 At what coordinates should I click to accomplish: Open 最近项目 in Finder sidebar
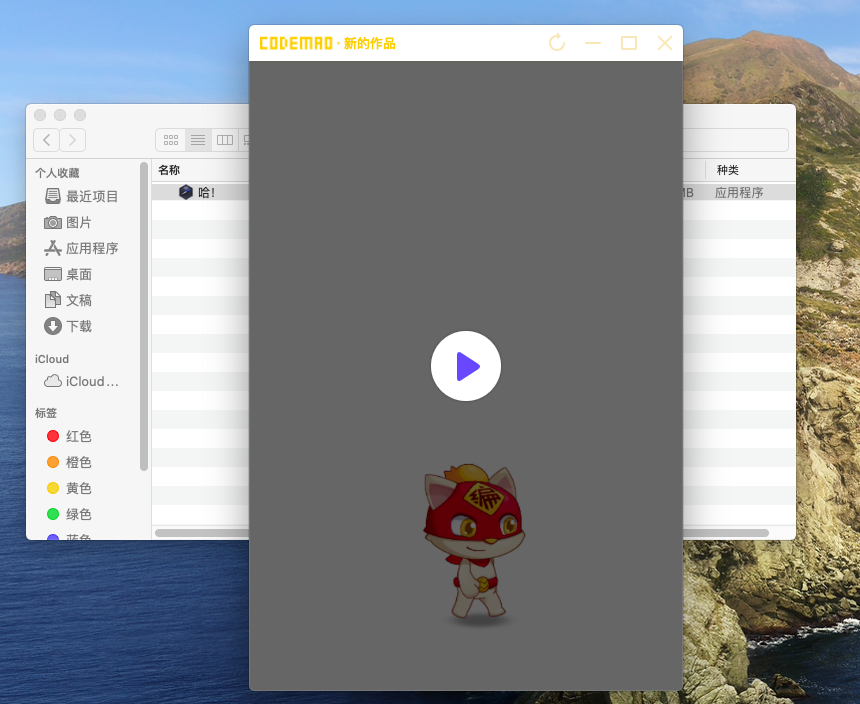point(81,196)
